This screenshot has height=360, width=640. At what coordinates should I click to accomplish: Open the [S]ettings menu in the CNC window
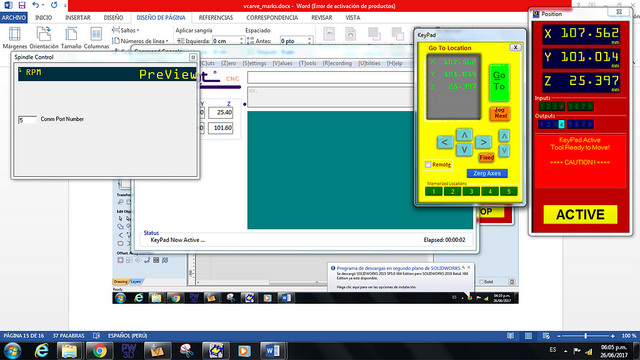pyautogui.click(x=254, y=63)
